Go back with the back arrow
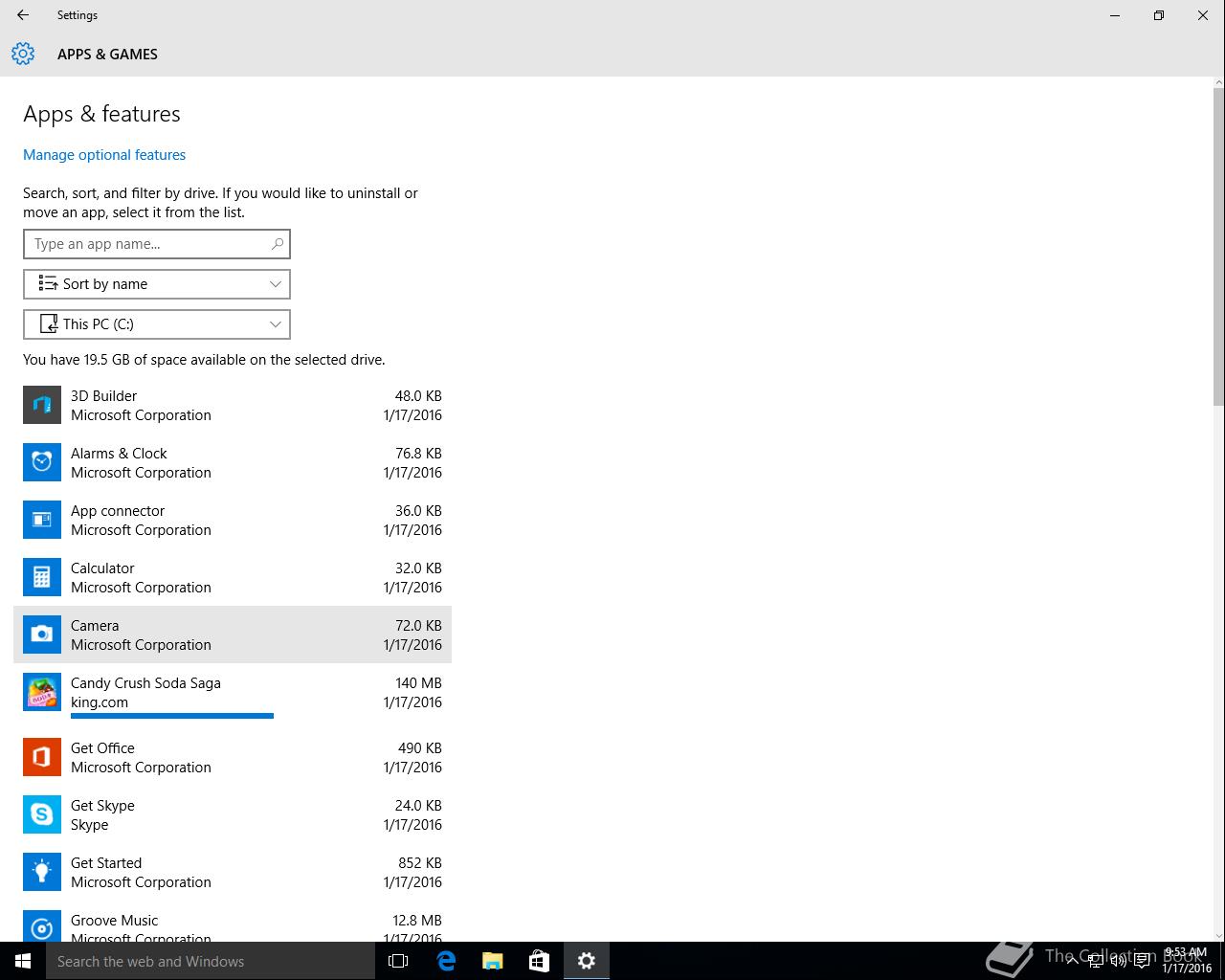 23,15
